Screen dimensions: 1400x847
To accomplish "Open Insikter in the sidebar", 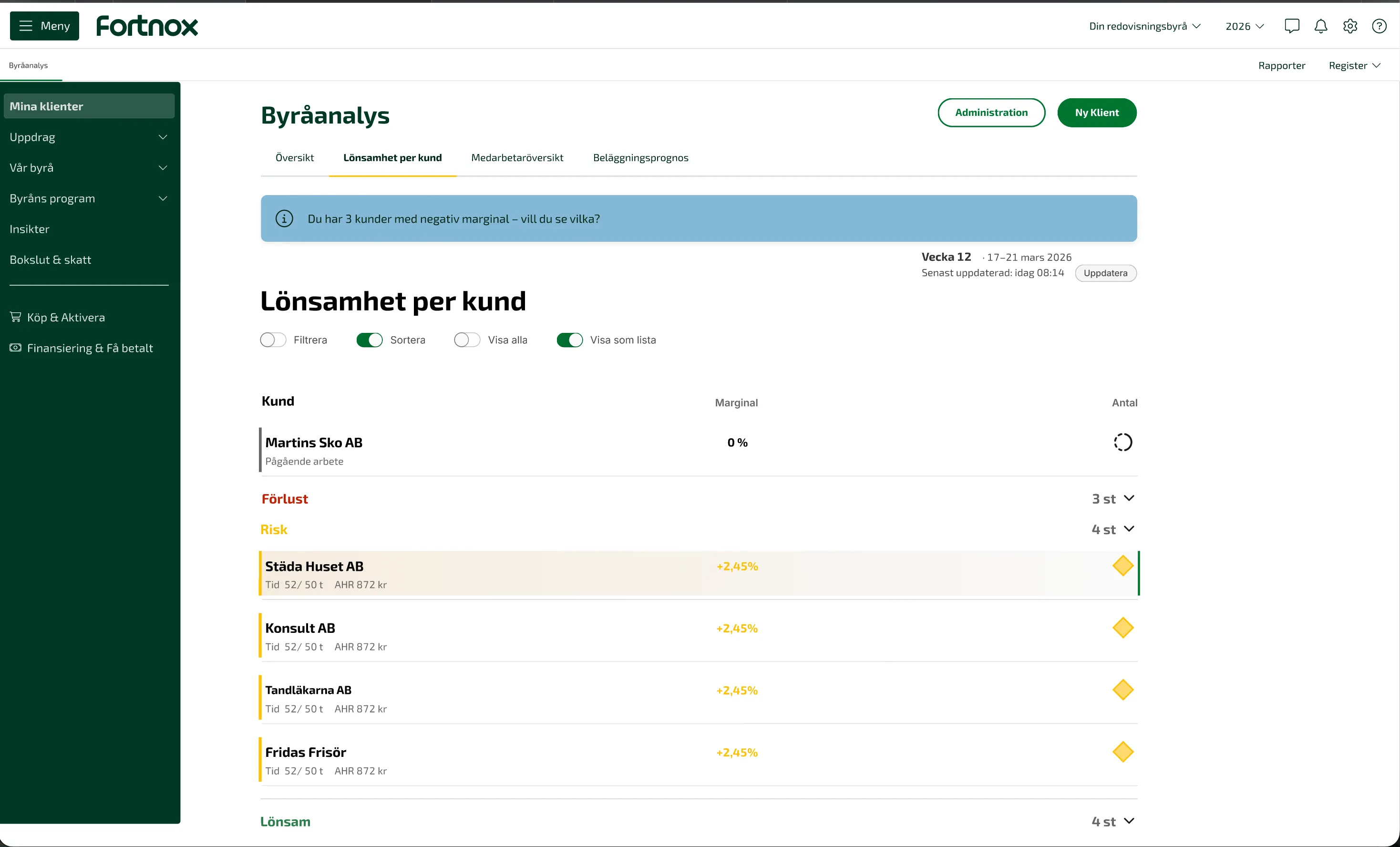I will [x=30, y=229].
